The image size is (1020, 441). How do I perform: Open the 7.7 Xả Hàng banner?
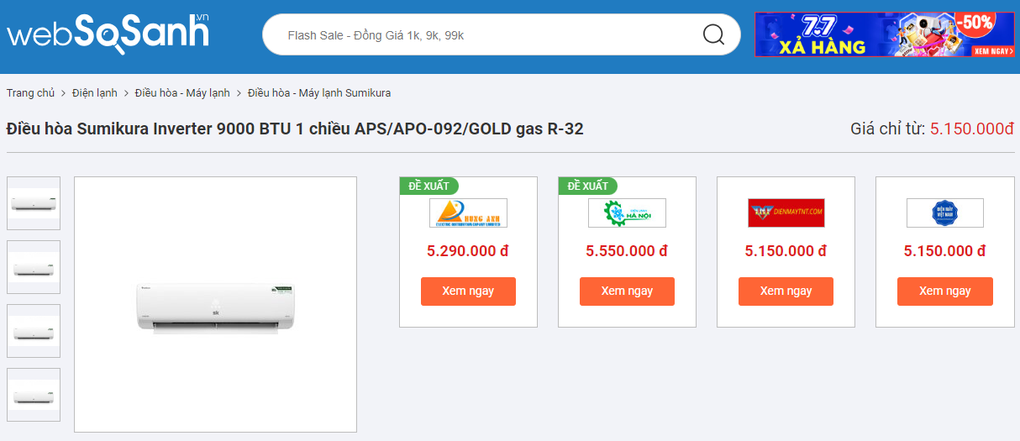click(884, 34)
